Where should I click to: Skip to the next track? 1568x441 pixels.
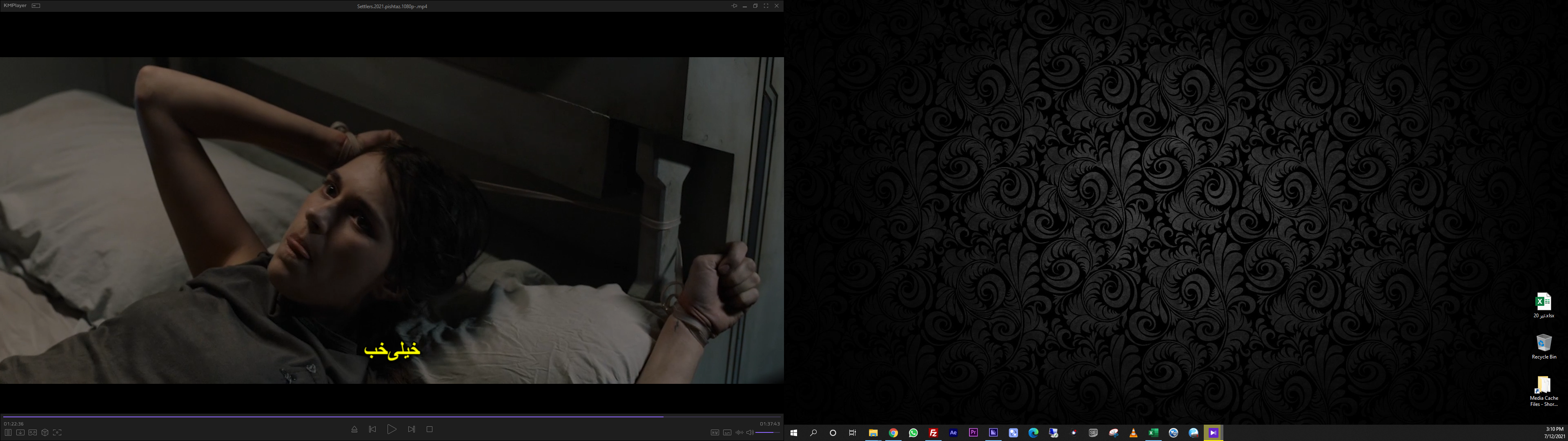point(412,430)
